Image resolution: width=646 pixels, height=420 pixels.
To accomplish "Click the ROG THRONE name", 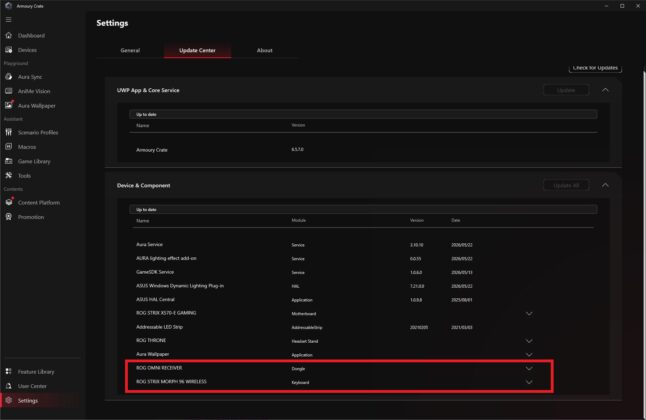I will [151, 340].
